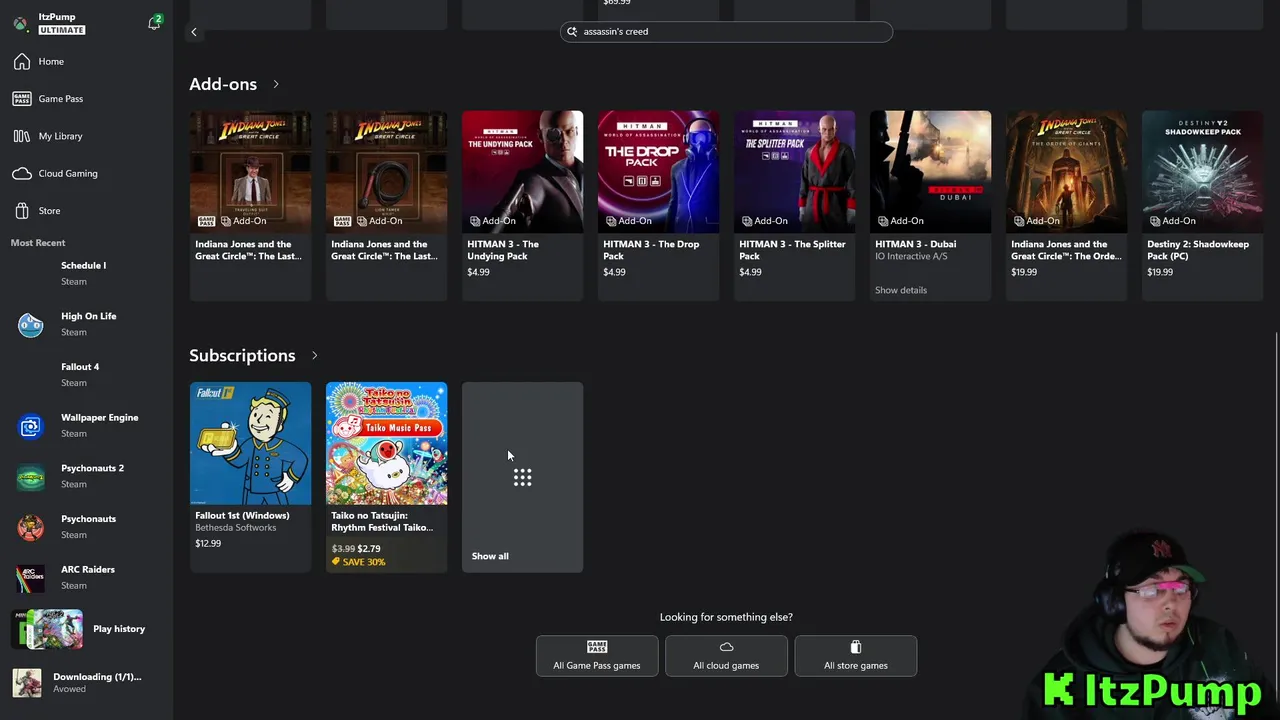This screenshot has width=1280, height=720.
Task: Click the assassin's creed search box
Action: point(726,32)
